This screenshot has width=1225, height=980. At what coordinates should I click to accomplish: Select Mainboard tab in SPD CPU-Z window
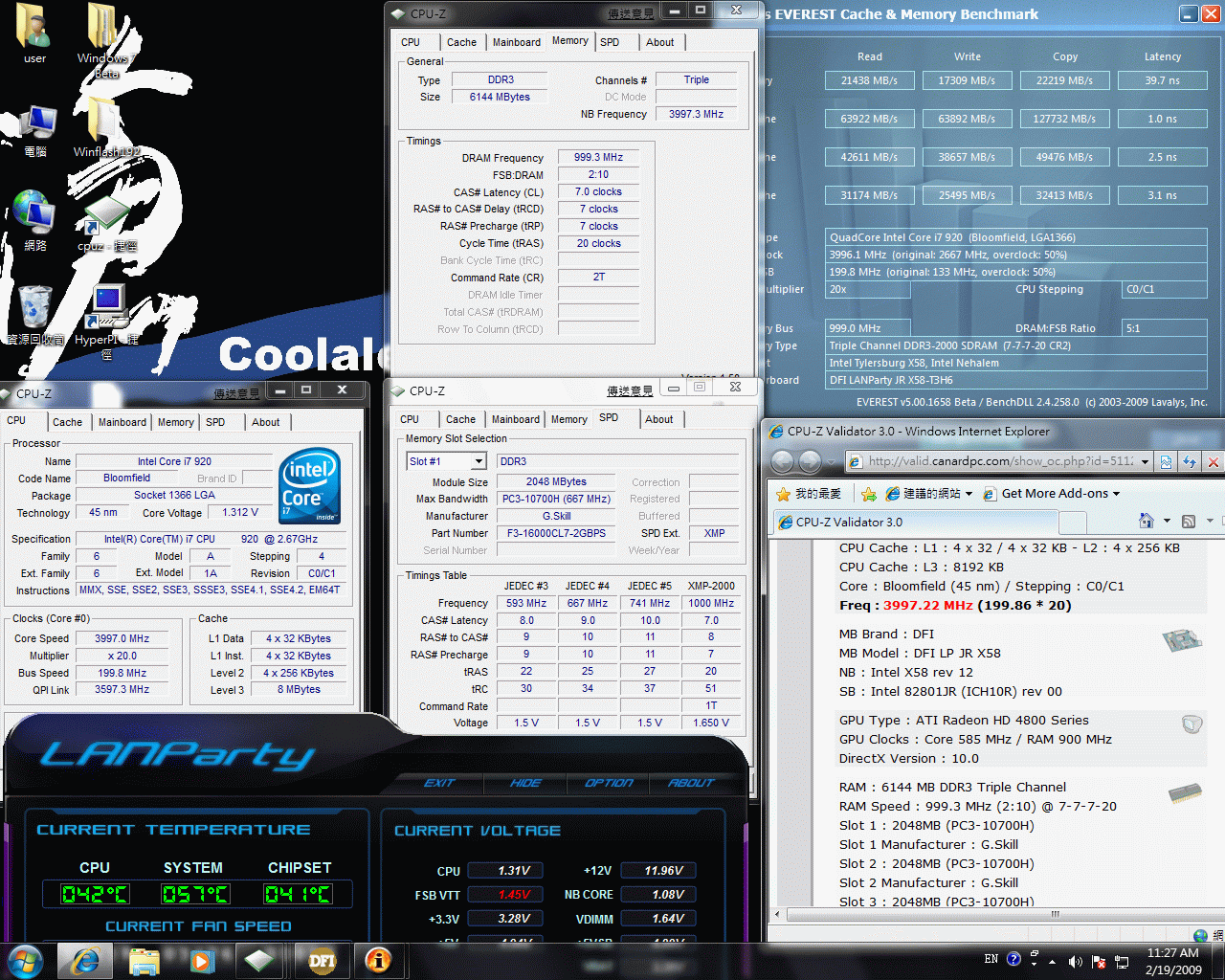516,419
